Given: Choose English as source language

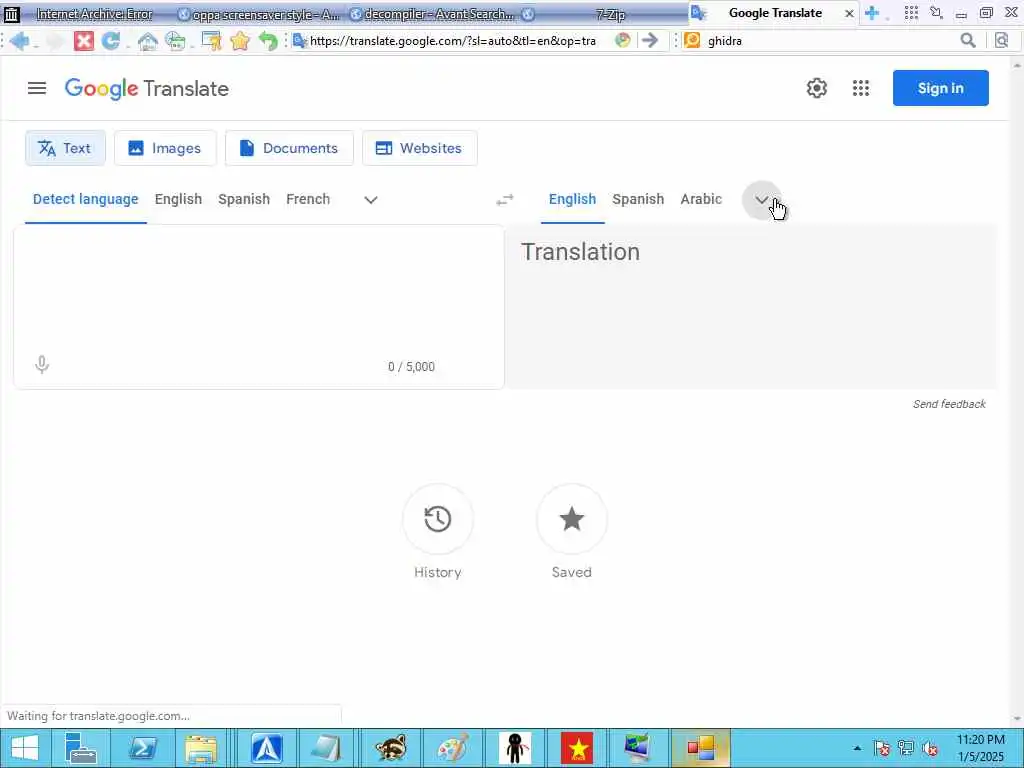Looking at the screenshot, I should coord(178,199).
